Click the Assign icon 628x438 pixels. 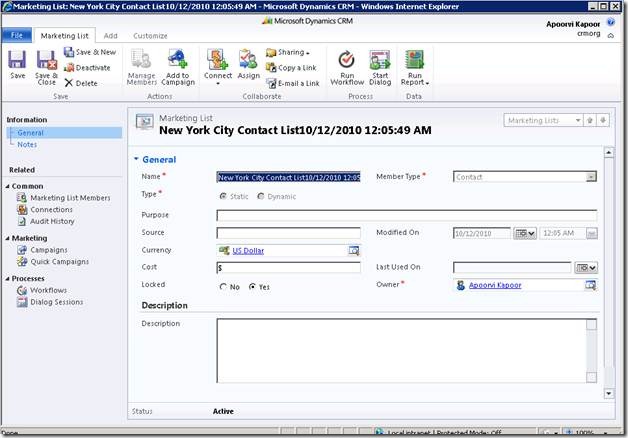pos(248,64)
